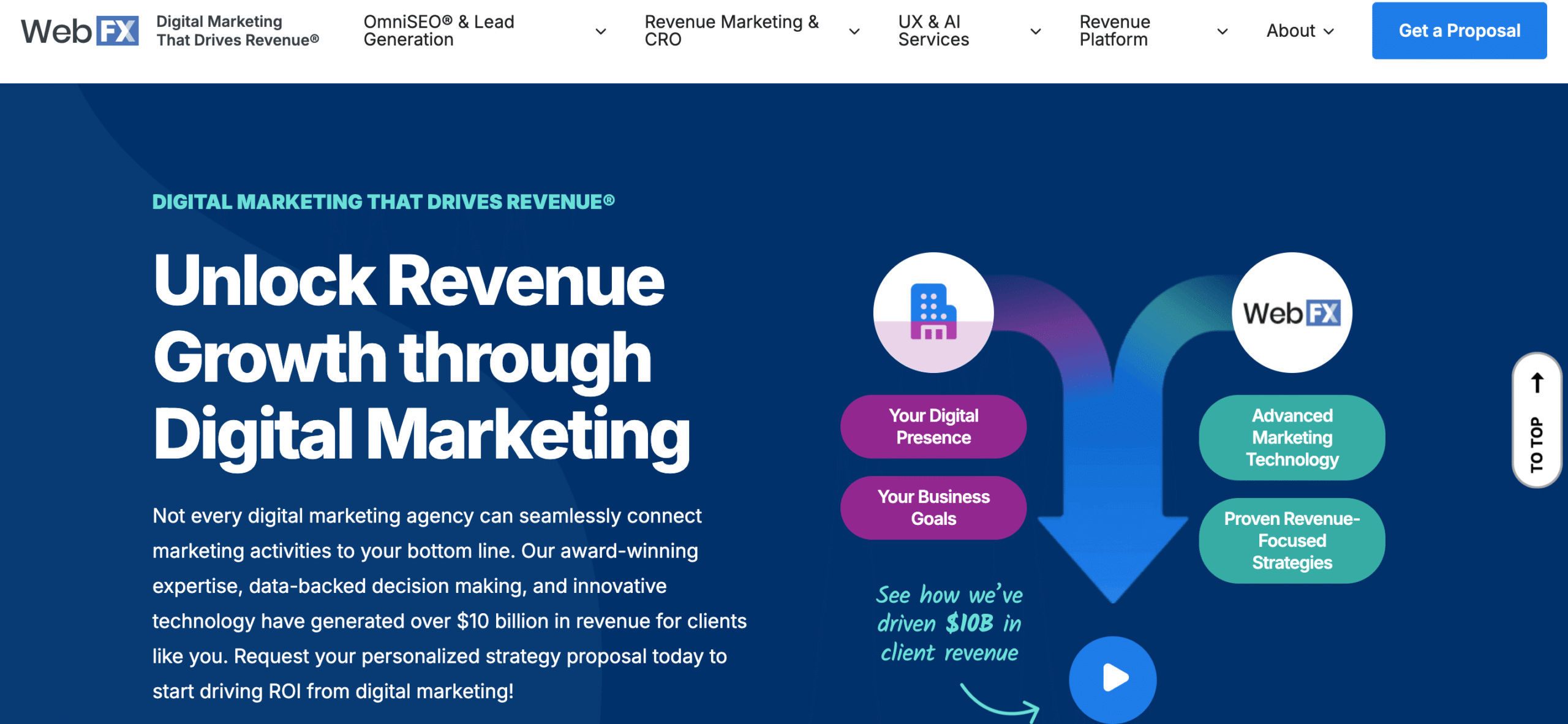
Task: Expand the OmniSEO & Lead Generation chevron
Action: 601,31
